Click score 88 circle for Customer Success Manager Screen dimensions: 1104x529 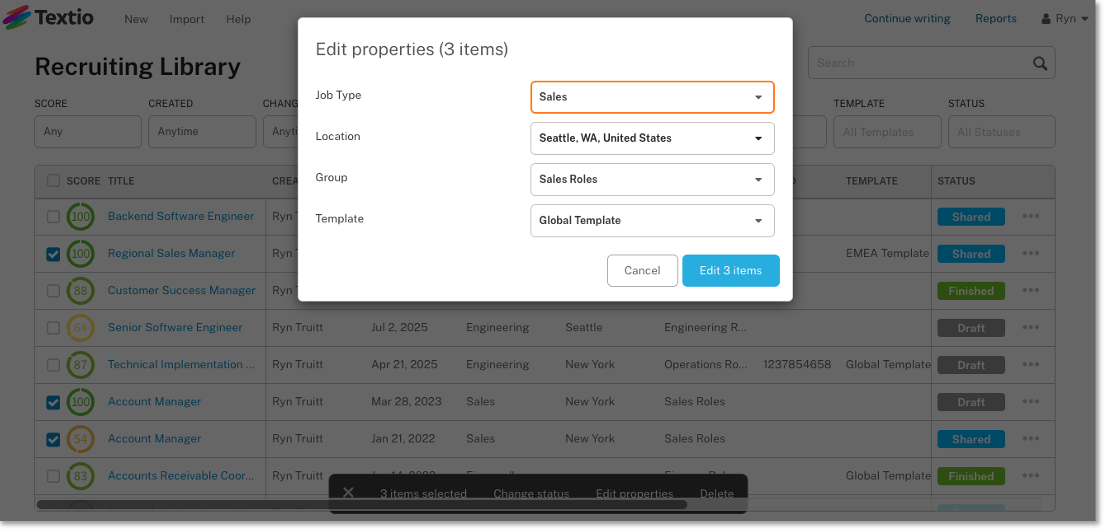81,291
